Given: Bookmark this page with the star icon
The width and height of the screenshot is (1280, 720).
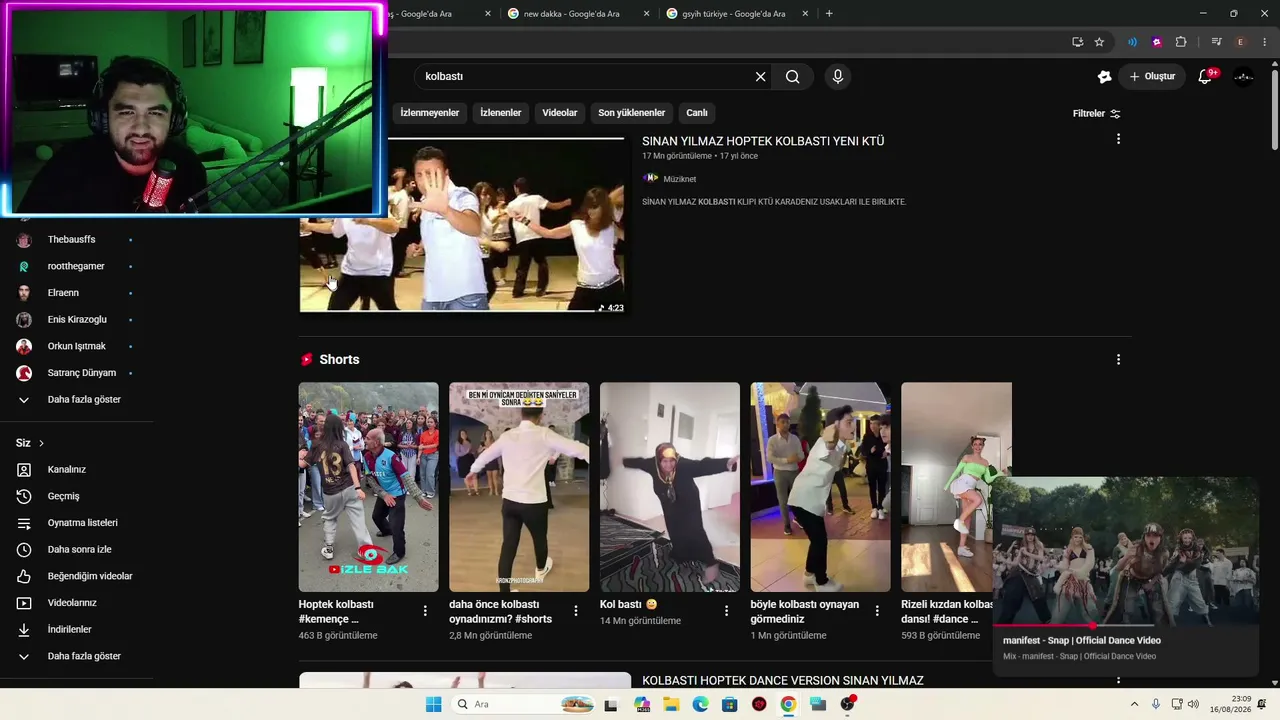Looking at the screenshot, I should tap(1099, 42).
